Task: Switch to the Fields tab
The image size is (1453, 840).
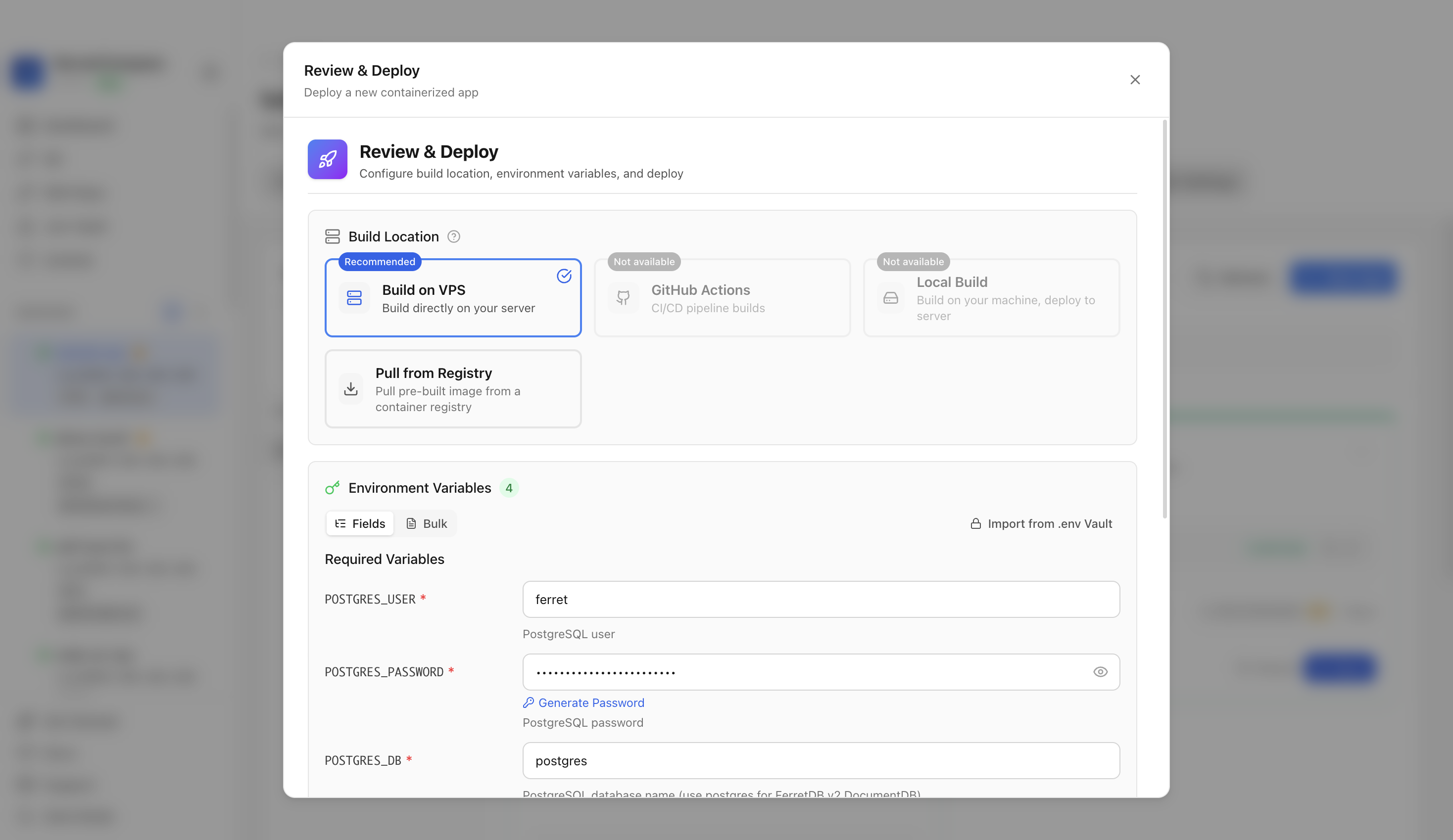Action: 360,523
